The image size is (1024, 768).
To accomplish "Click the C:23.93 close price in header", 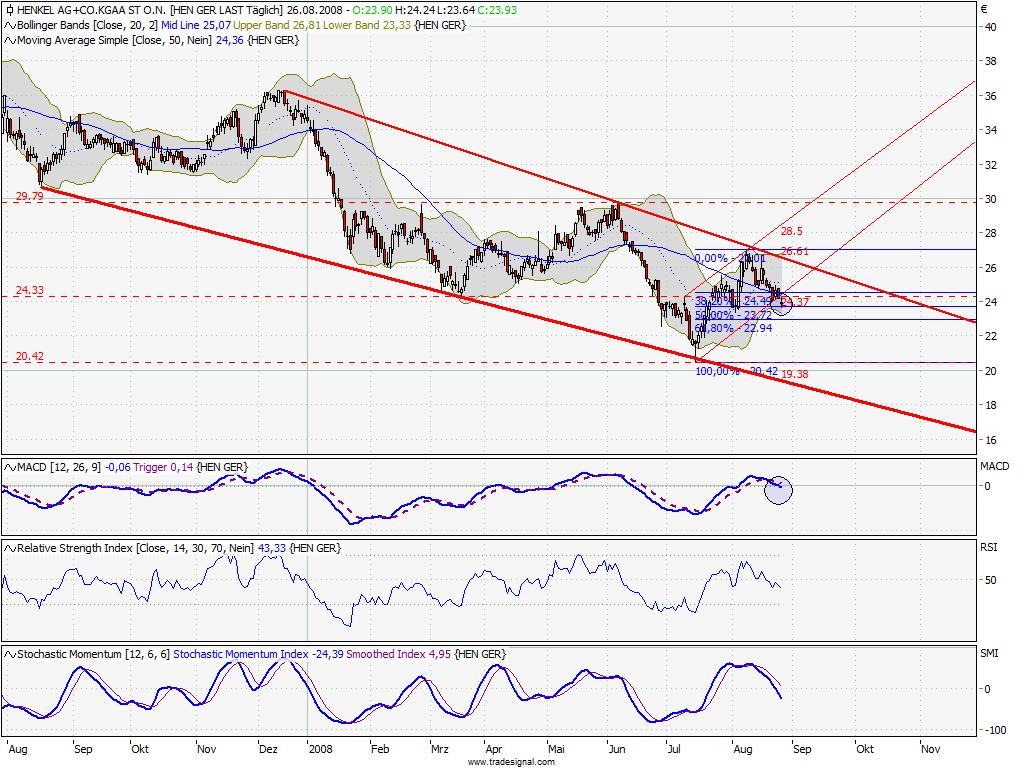I will tap(496, 10).
